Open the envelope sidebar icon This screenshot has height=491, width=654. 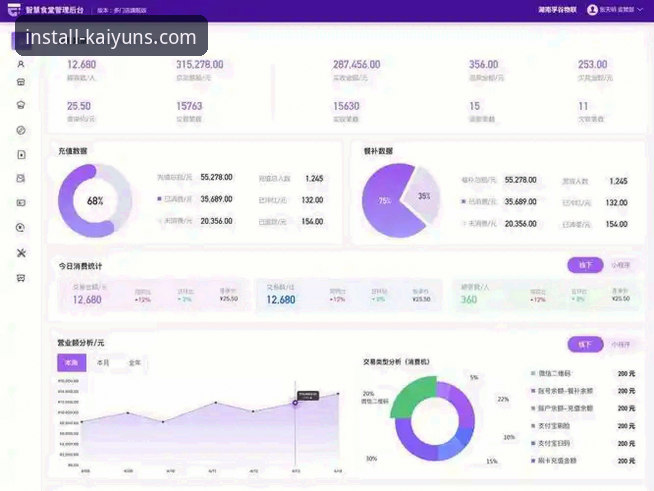21,179
